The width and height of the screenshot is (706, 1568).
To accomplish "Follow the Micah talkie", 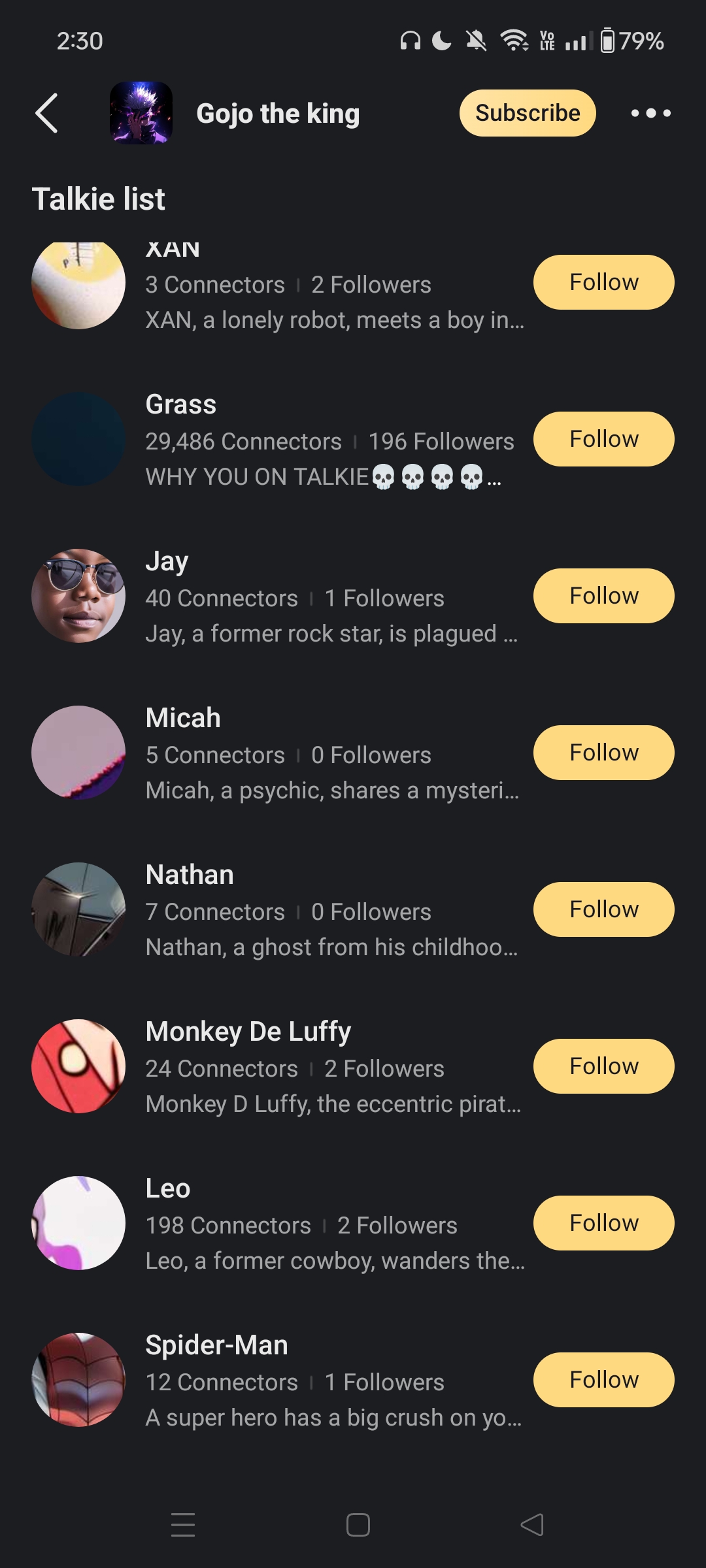I will (603, 753).
